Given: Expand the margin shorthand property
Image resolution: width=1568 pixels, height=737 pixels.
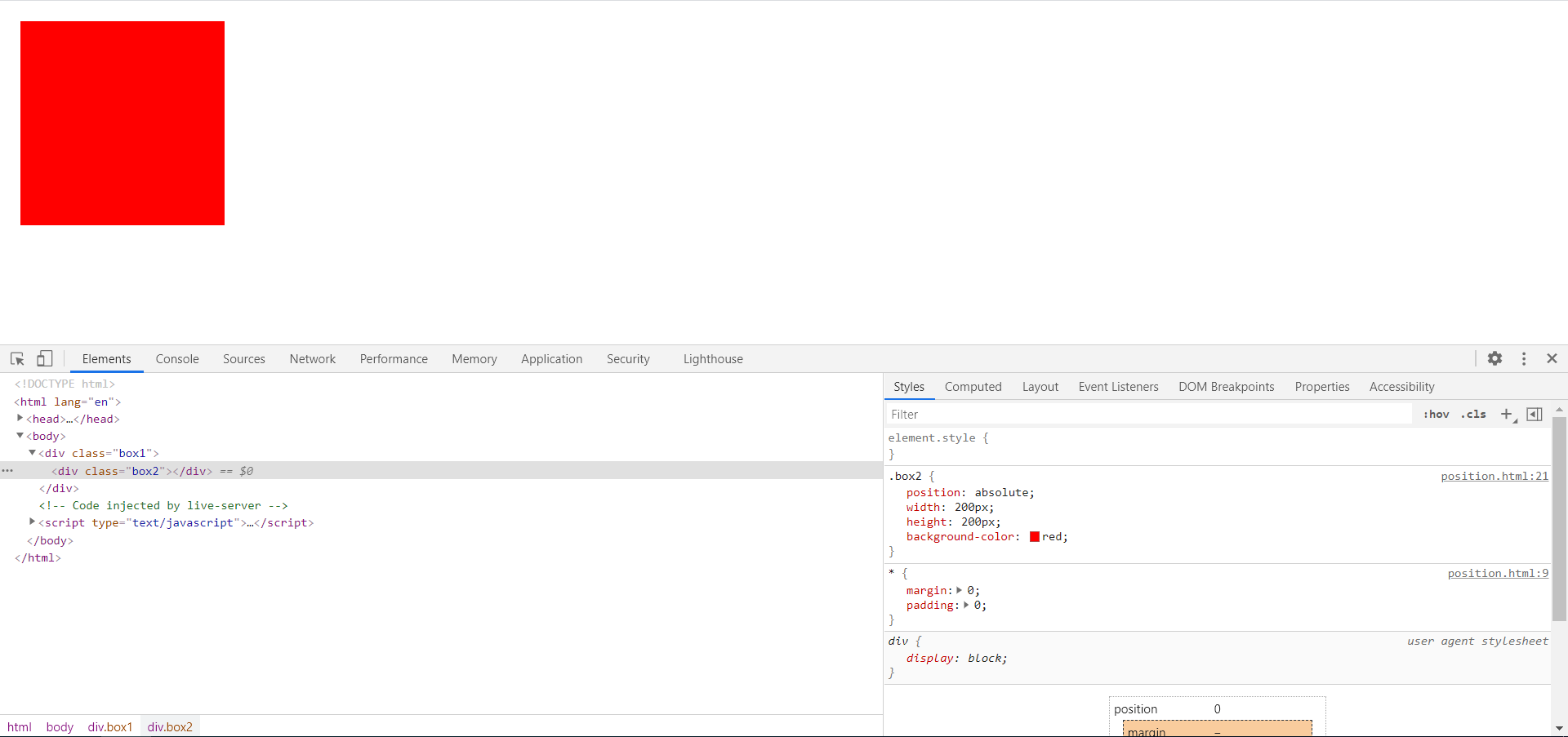Looking at the screenshot, I should (960, 590).
